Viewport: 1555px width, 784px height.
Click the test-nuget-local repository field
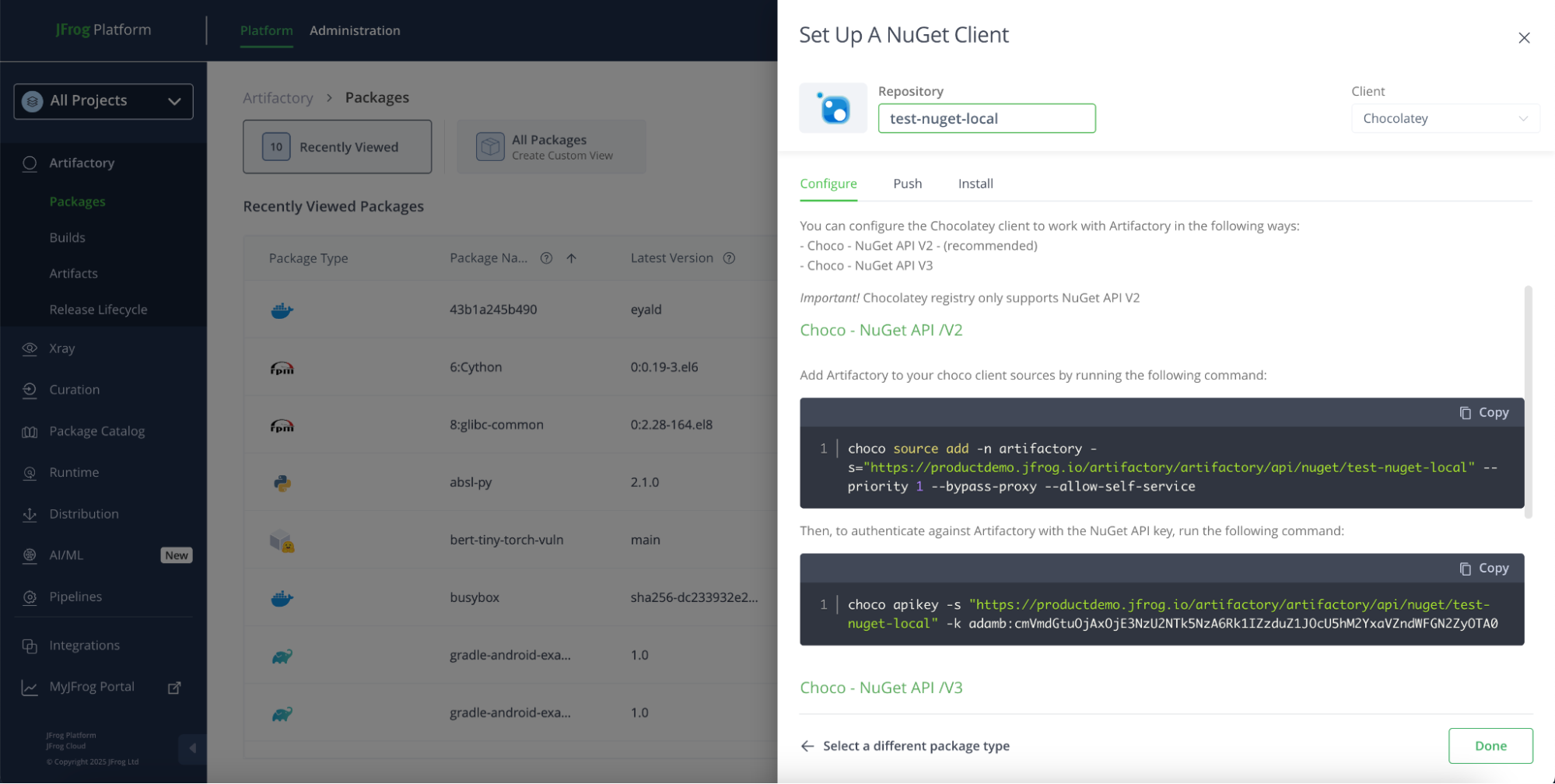986,118
